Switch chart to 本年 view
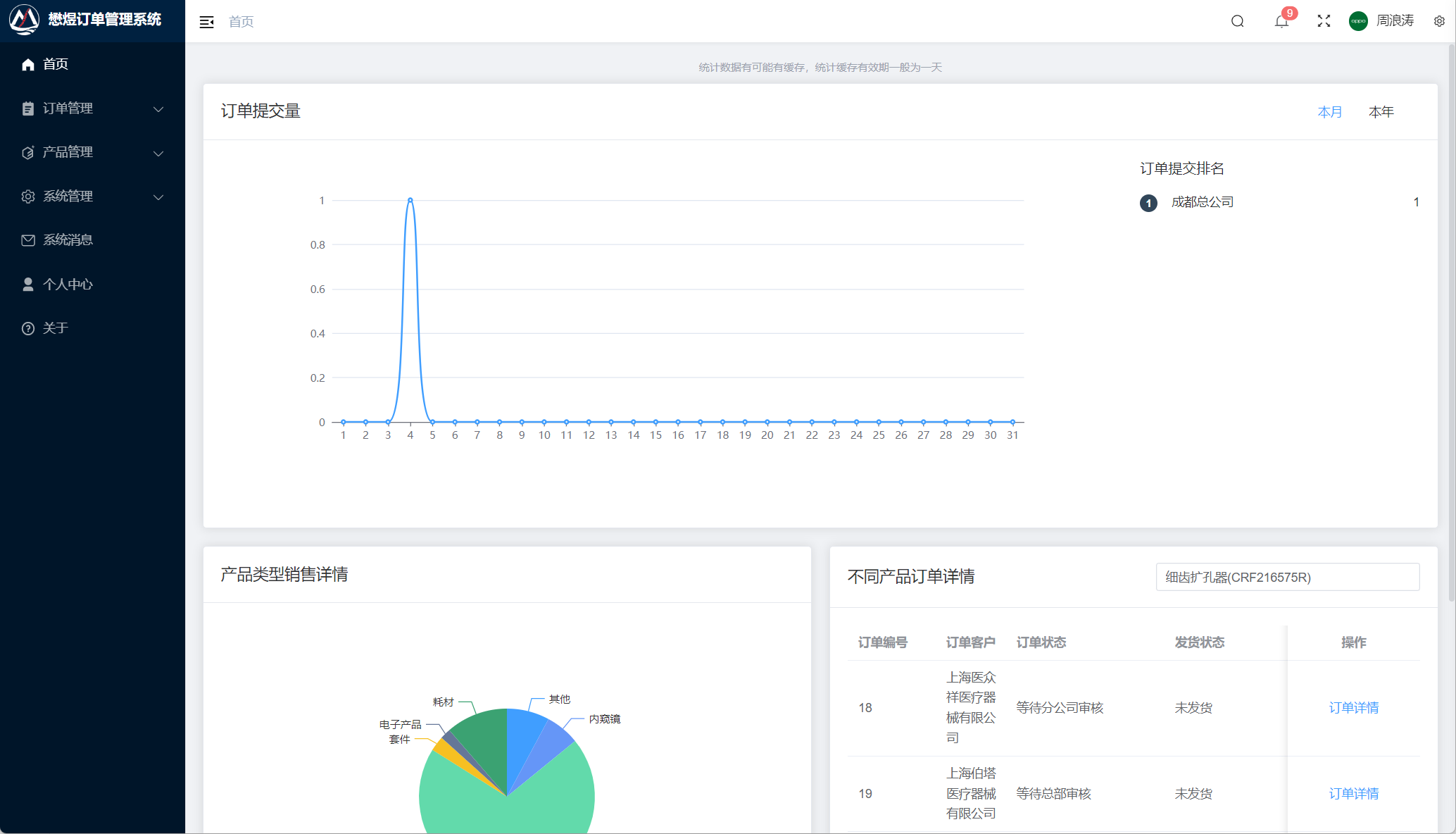The image size is (1456, 834). point(1381,112)
